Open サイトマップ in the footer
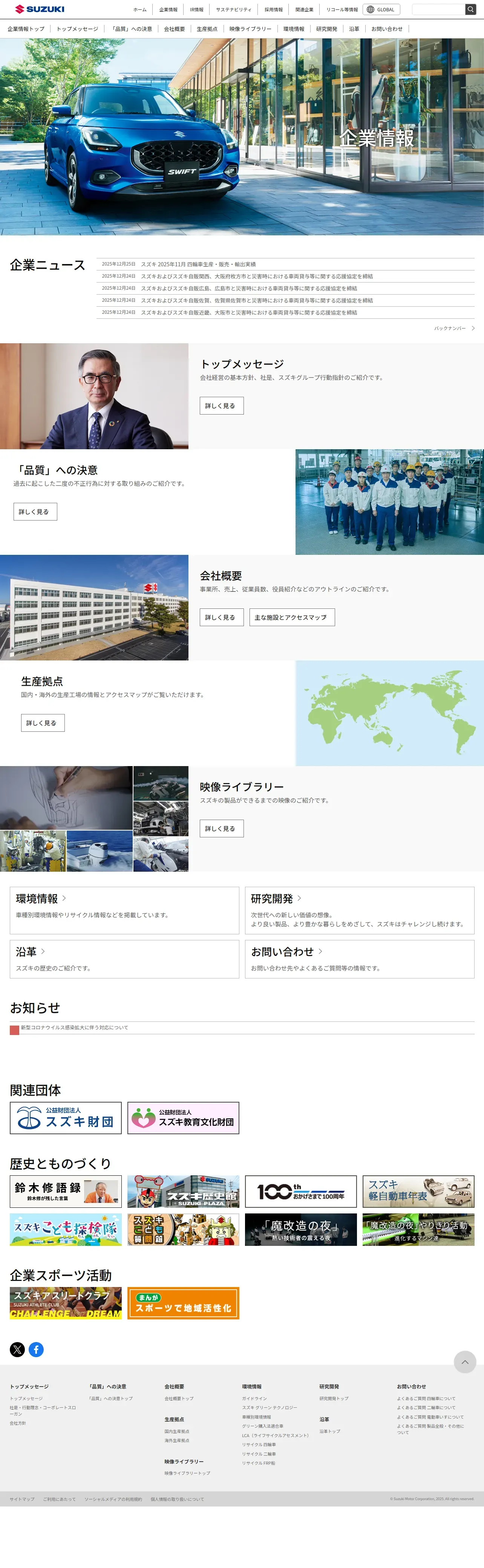 pyautogui.click(x=22, y=1499)
